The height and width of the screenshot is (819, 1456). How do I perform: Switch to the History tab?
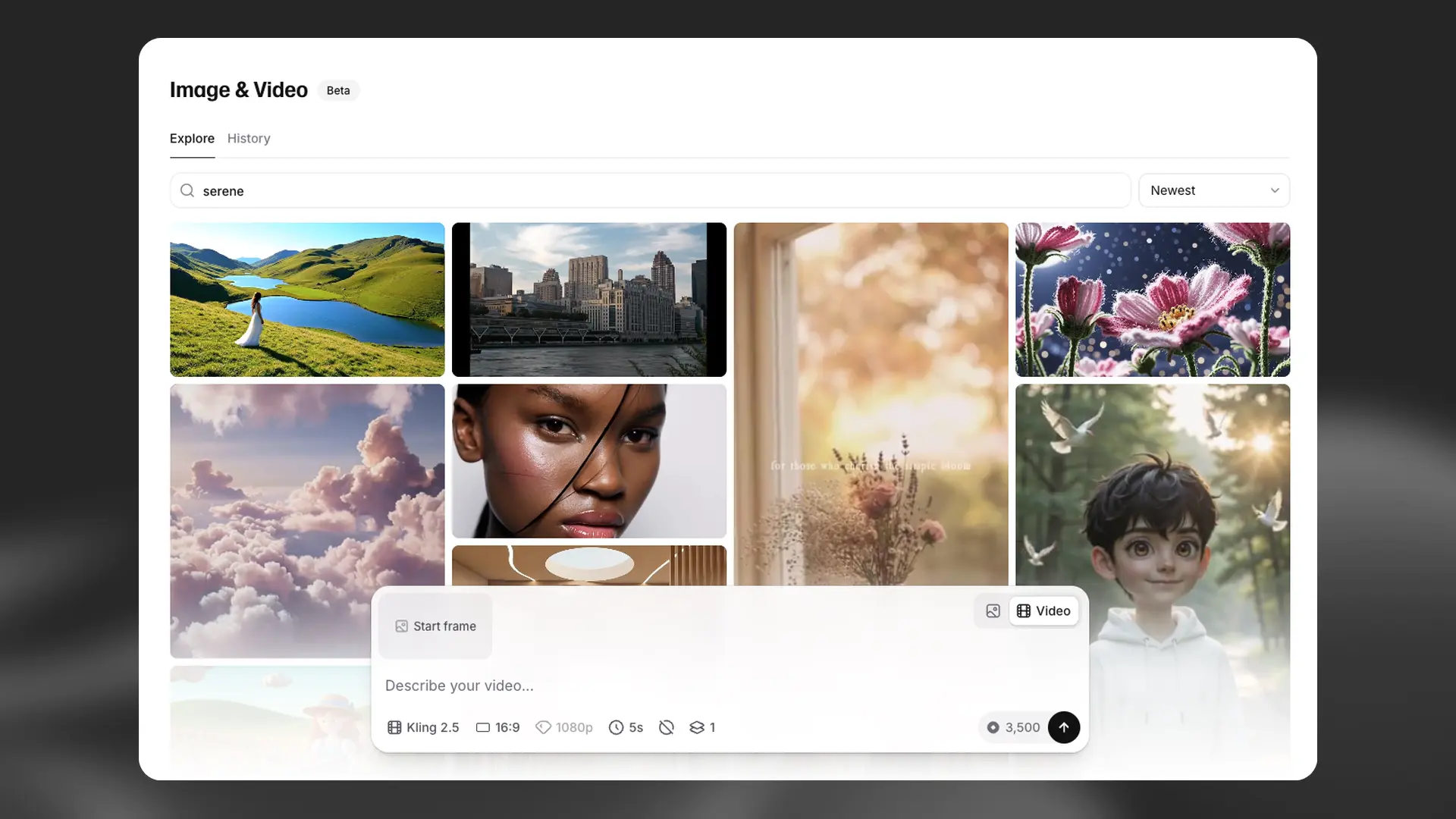click(x=249, y=138)
